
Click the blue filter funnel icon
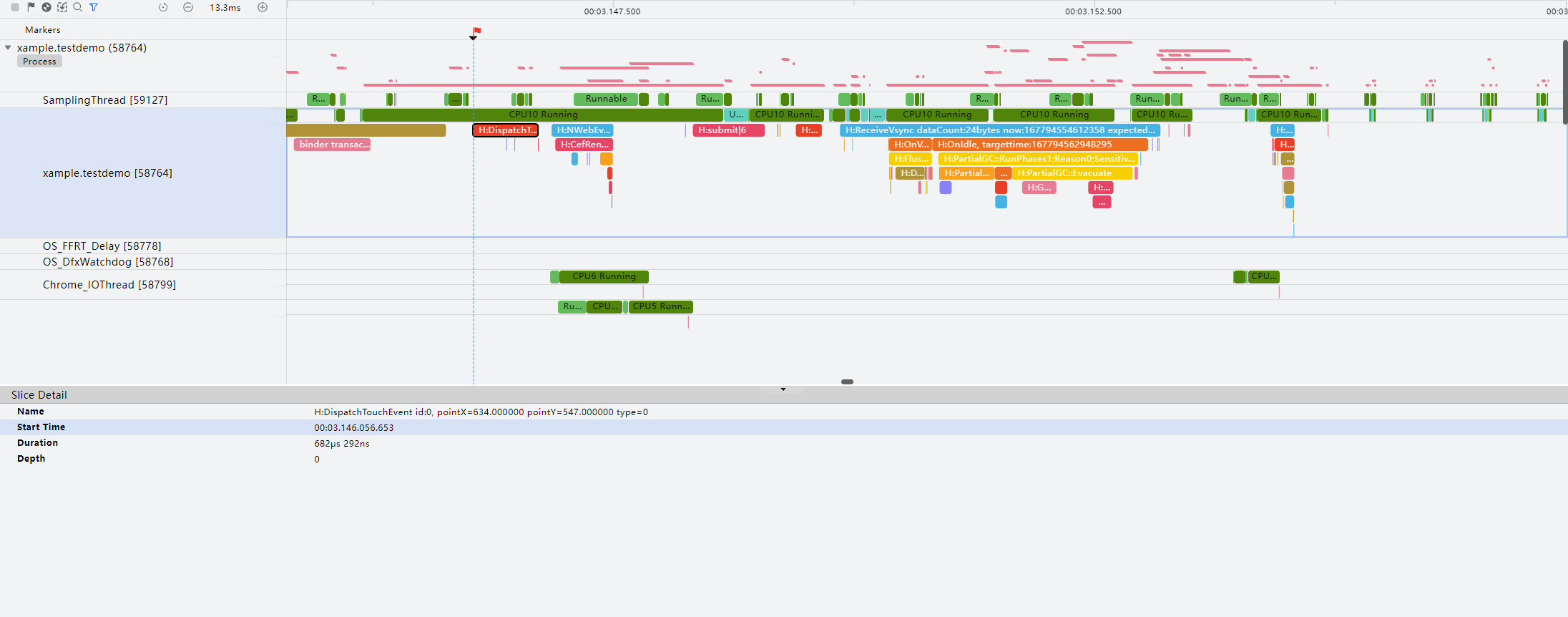(x=94, y=7)
